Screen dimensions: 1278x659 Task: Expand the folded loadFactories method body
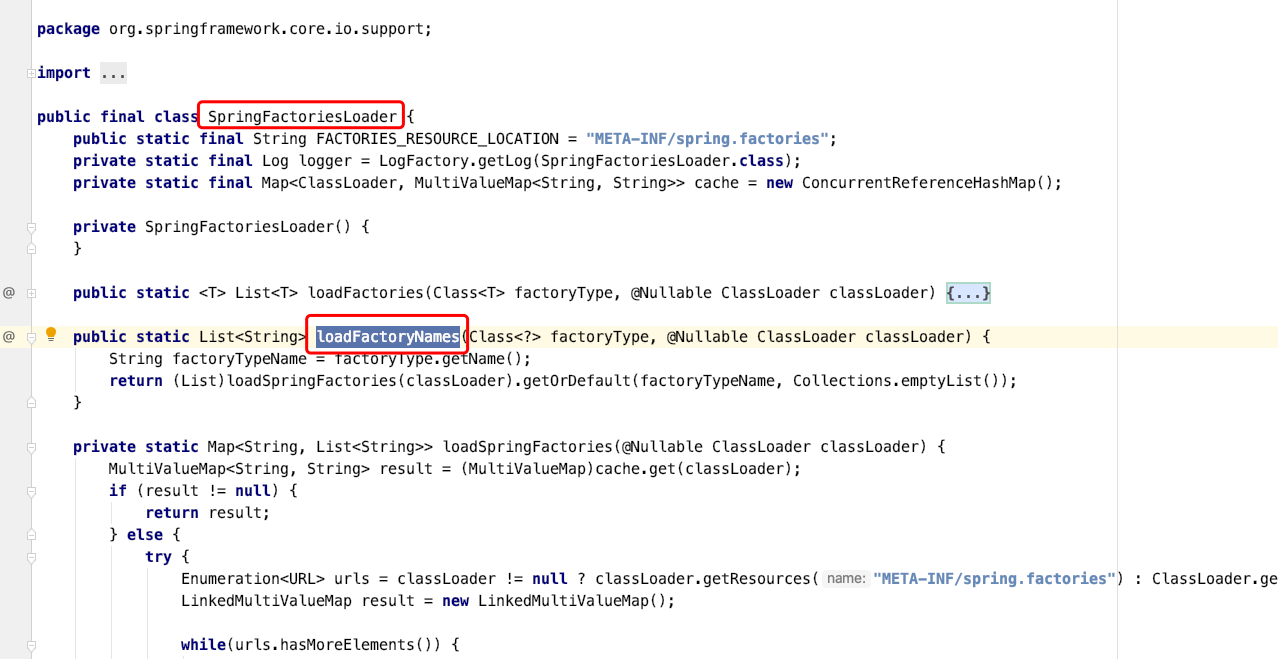pyautogui.click(x=967, y=292)
